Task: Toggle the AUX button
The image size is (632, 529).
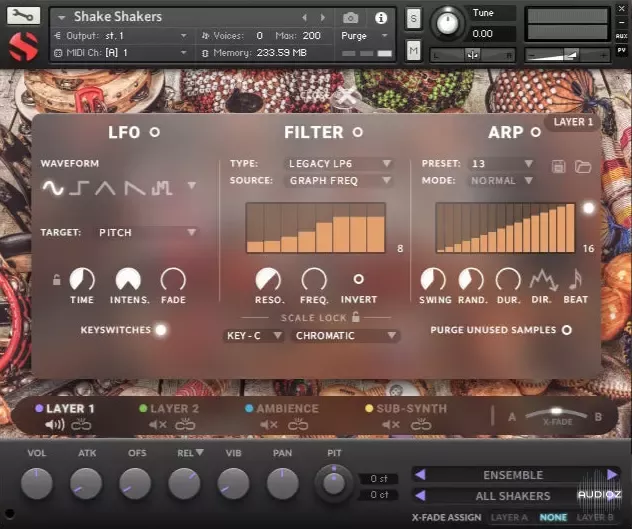Action: click(x=622, y=36)
